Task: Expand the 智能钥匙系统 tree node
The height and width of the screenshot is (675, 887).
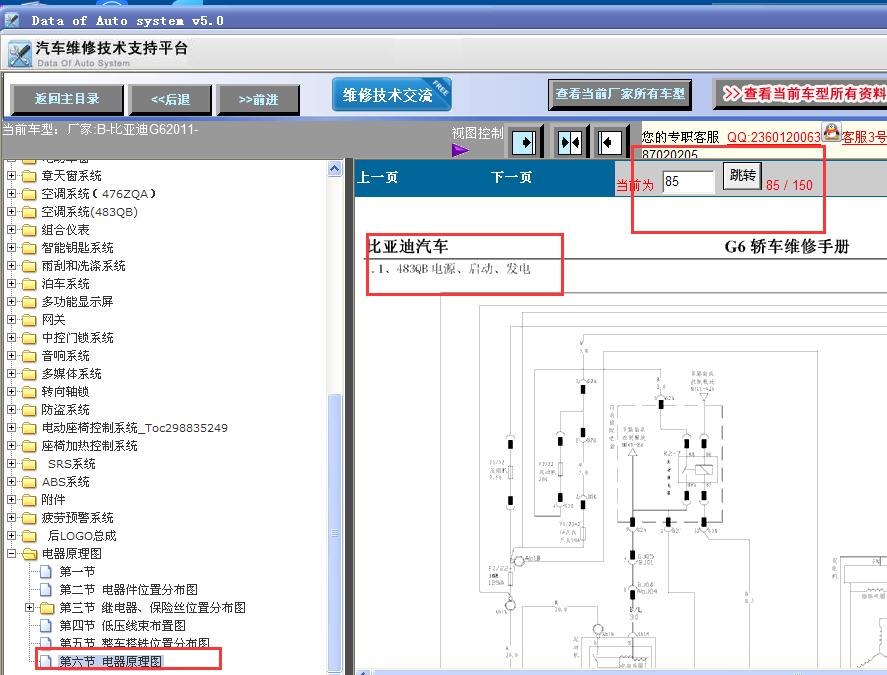Action: pos(11,248)
